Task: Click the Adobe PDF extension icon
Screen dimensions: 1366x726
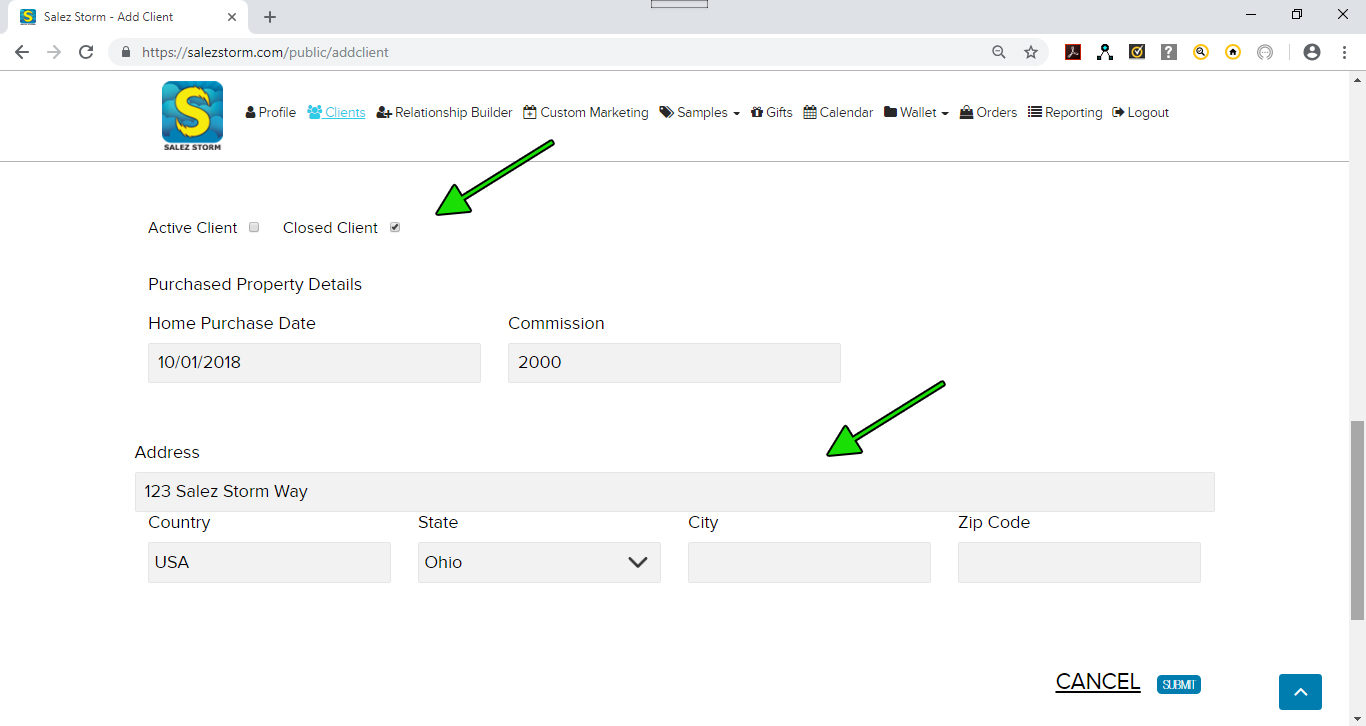Action: 1073,52
